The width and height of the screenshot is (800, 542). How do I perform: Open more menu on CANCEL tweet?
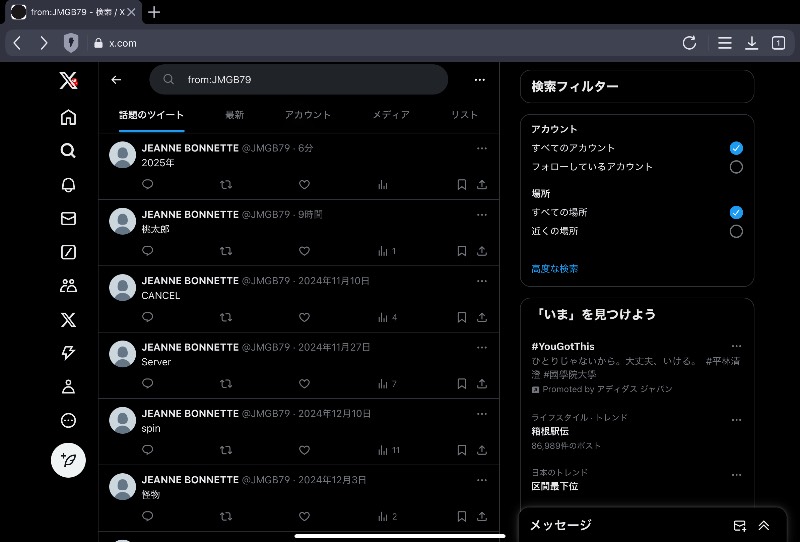click(482, 281)
